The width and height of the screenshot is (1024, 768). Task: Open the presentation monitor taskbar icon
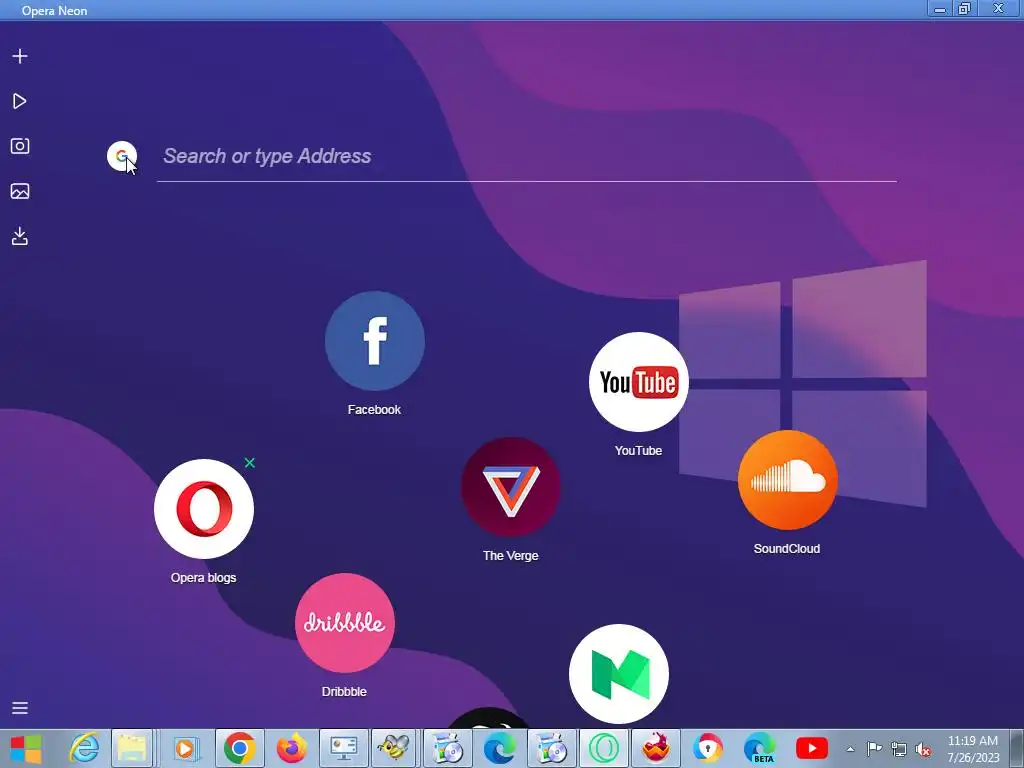click(x=344, y=748)
